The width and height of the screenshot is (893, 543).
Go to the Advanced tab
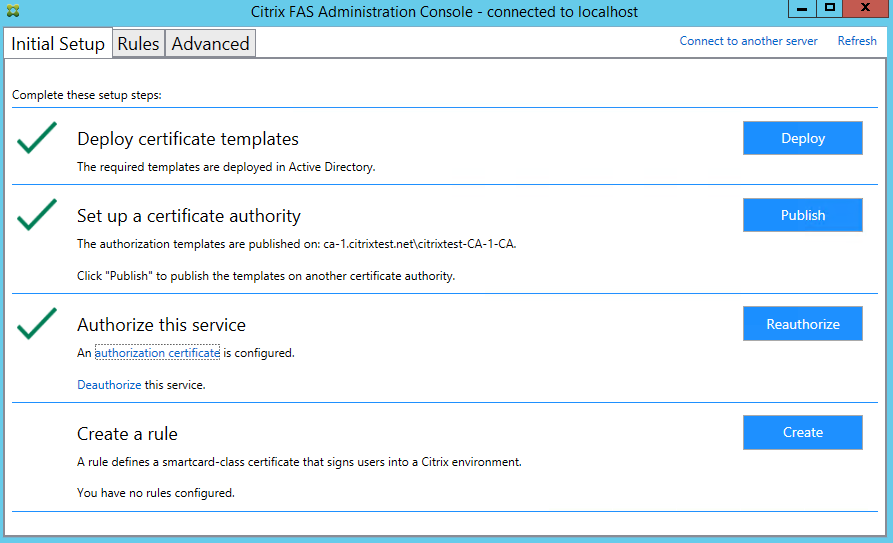[x=210, y=44]
